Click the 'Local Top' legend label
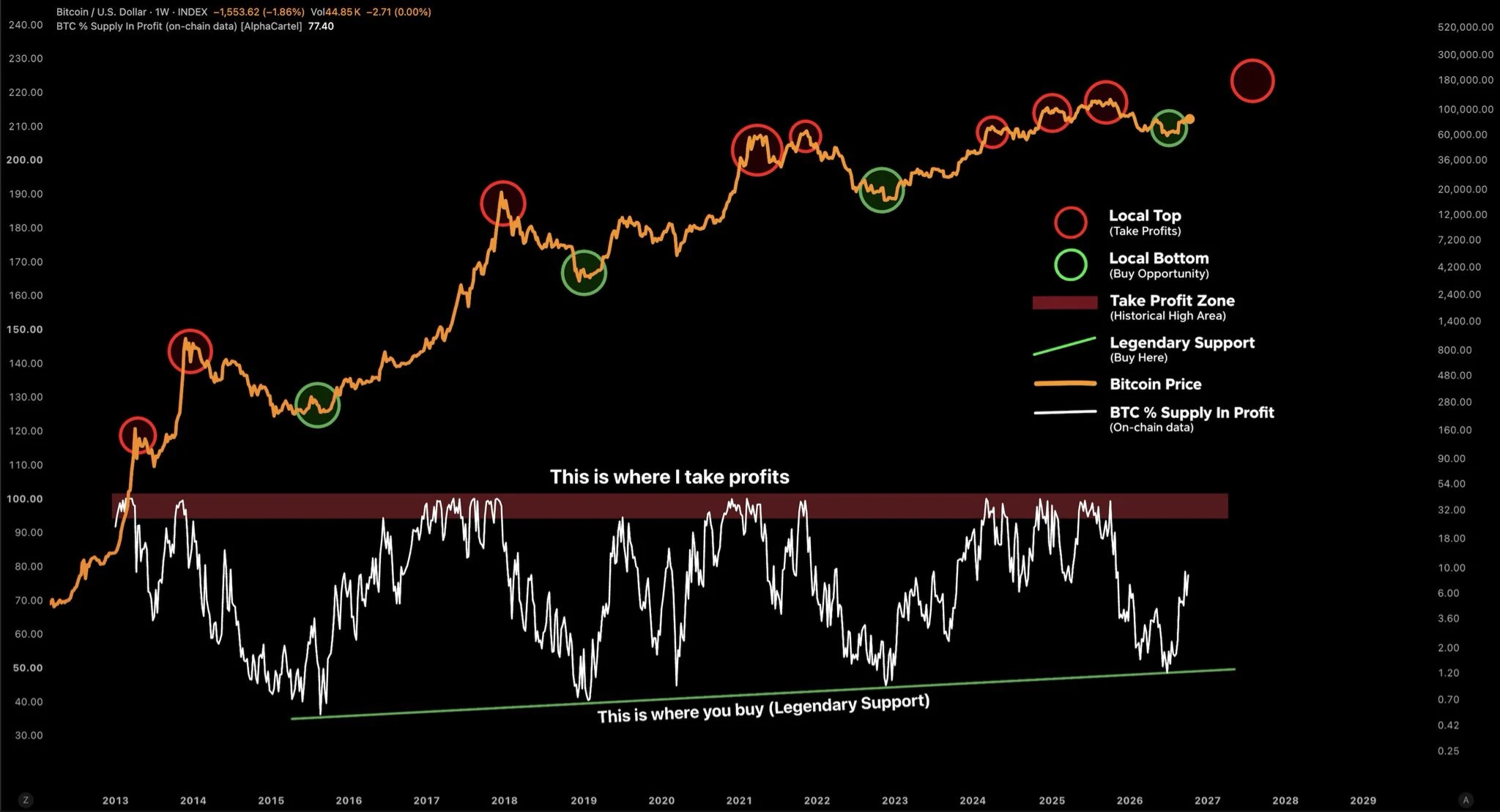The image size is (1500, 812). click(x=1145, y=215)
